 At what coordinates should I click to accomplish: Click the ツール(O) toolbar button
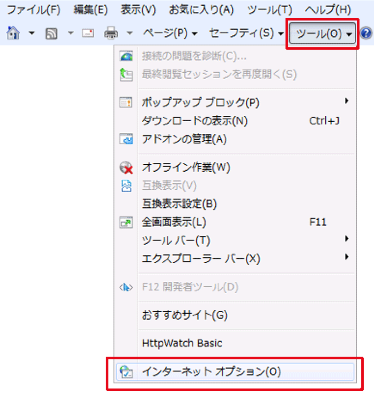point(322,33)
